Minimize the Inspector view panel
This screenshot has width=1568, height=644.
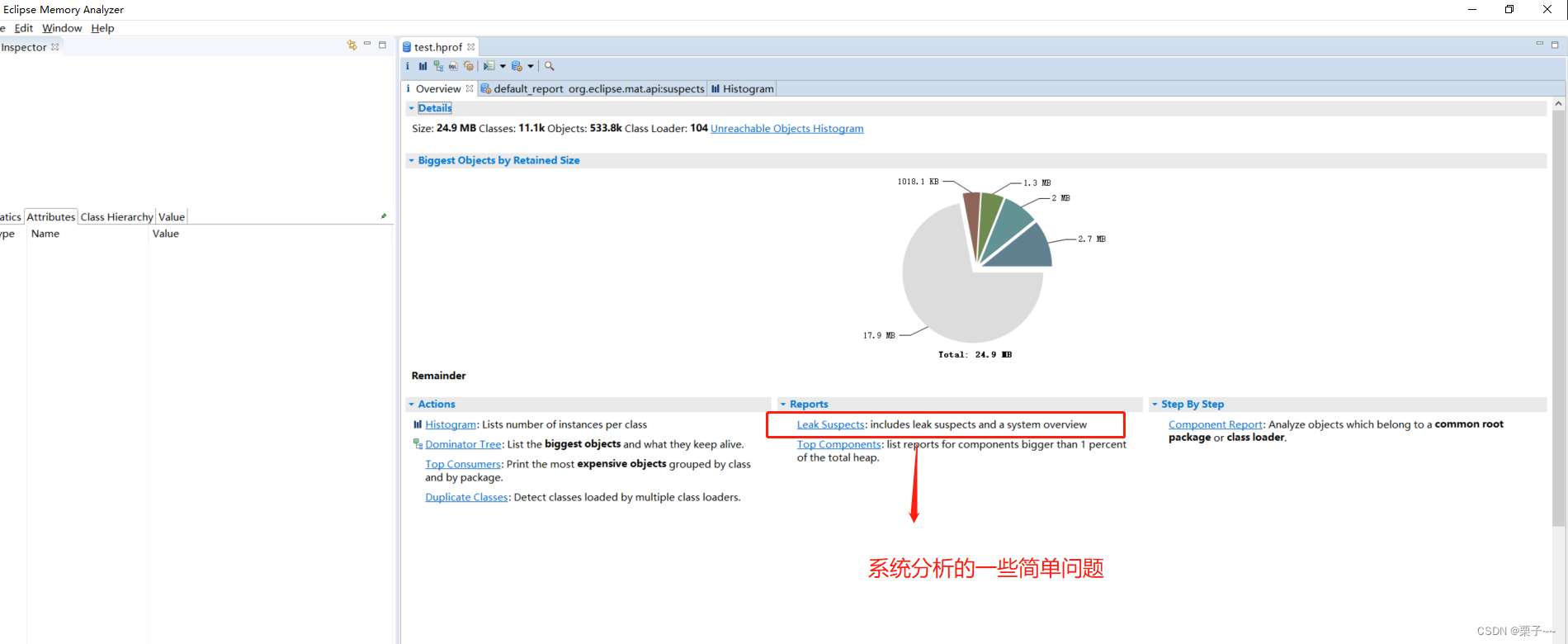tap(367, 45)
